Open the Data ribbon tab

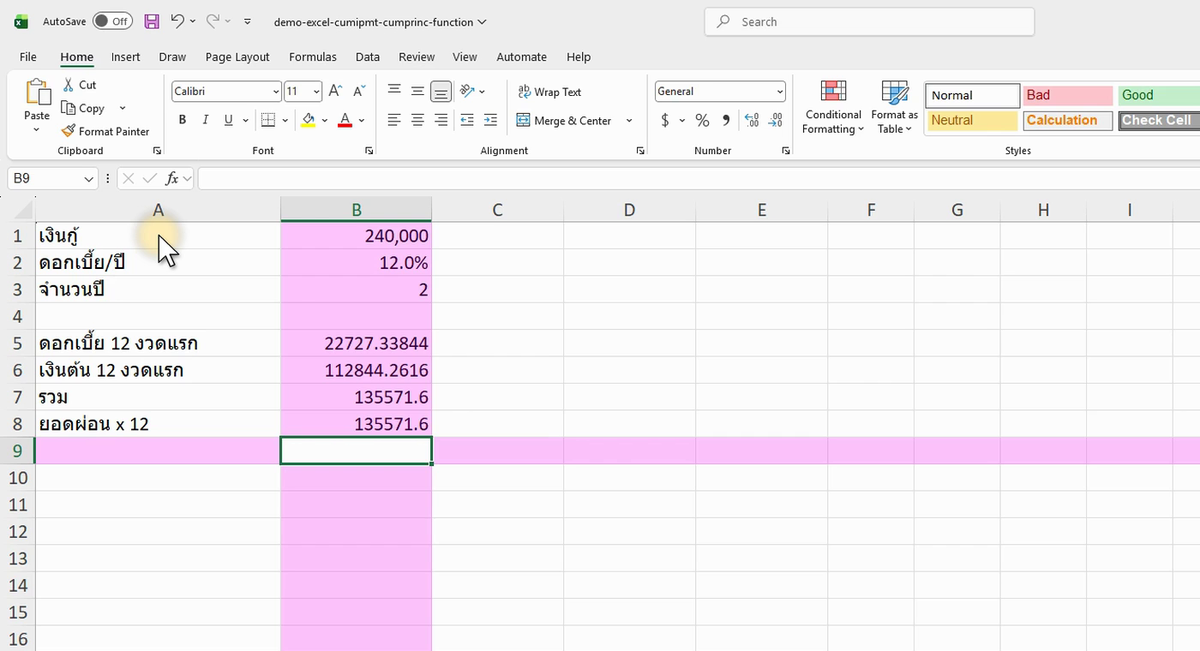click(367, 57)
